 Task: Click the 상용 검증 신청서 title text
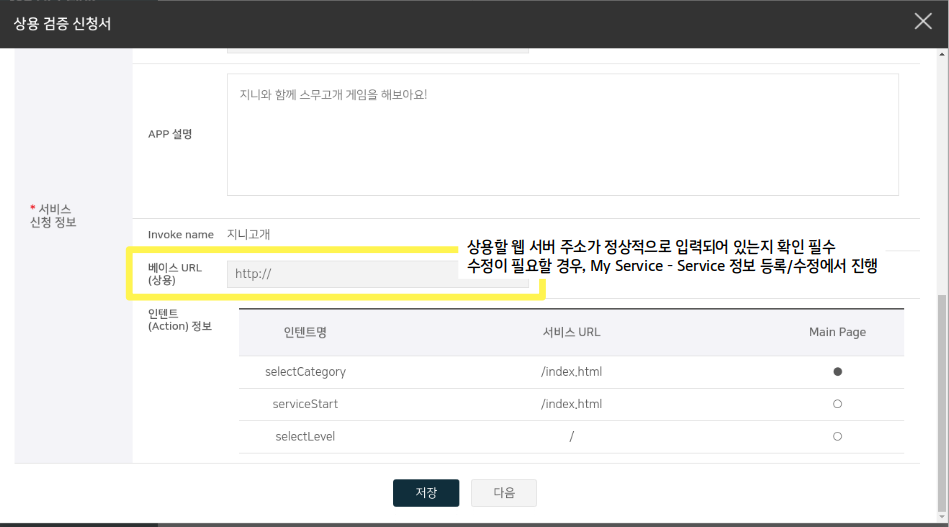62,24
